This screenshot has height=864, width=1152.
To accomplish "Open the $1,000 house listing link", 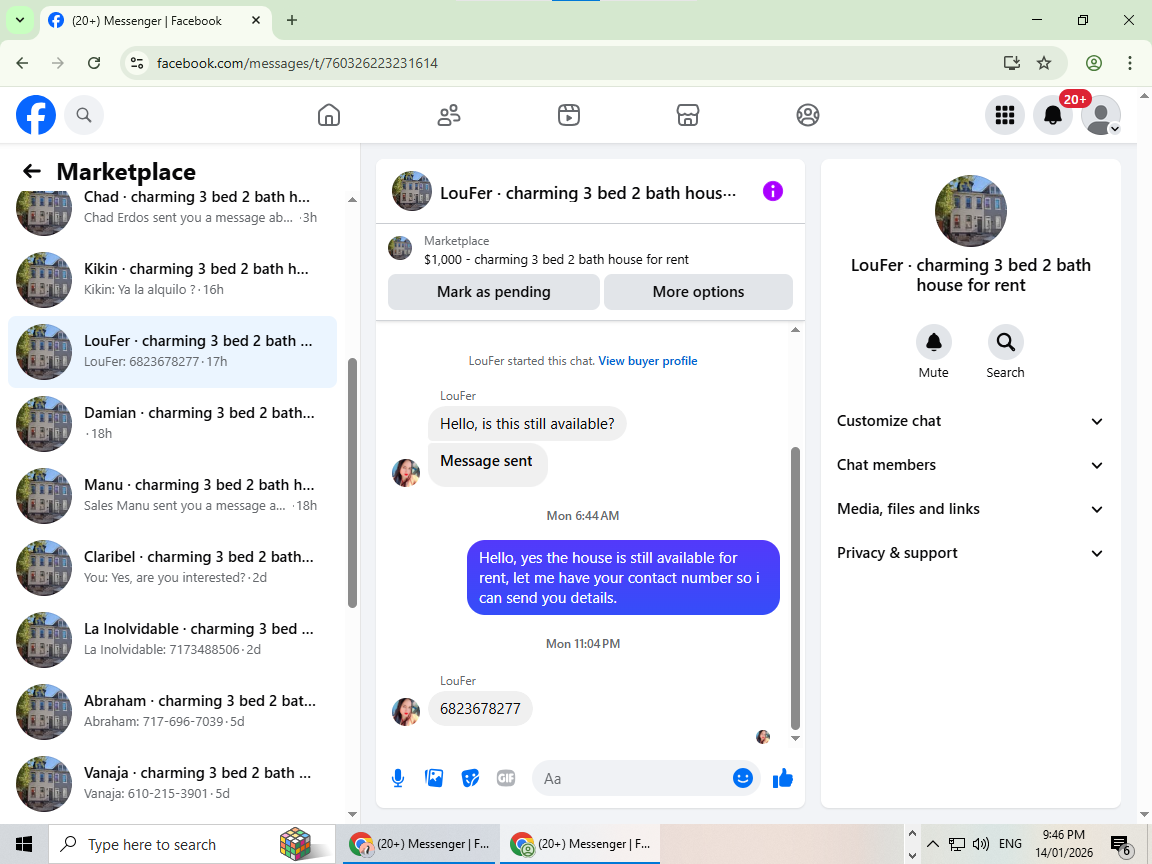I will [x=556, y=259].
